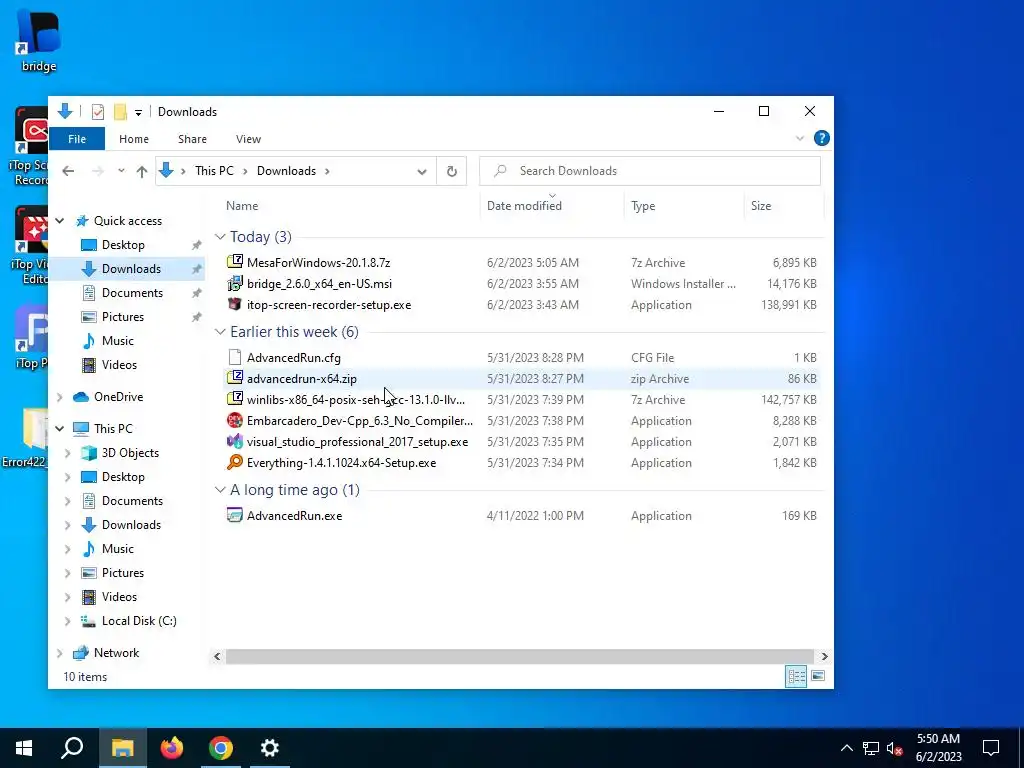Collapse the Earlier this week group
The height and width of the screenshot is (768, 1024).
[x=220, y=332]
